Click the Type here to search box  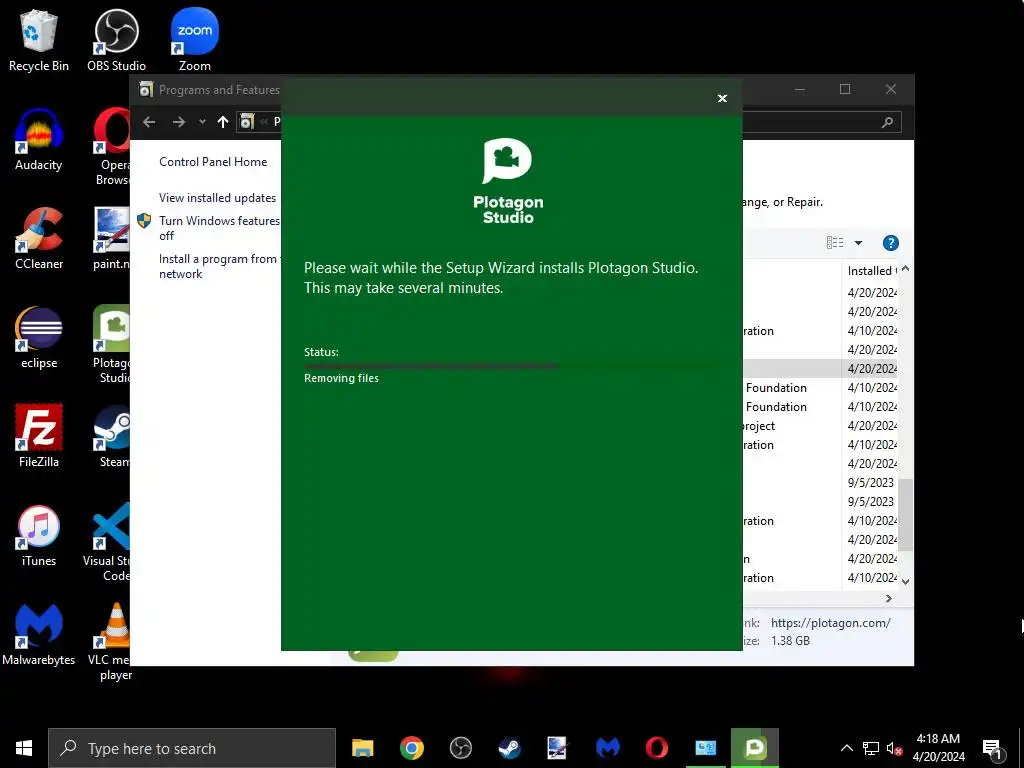click(x=192, y=748)
